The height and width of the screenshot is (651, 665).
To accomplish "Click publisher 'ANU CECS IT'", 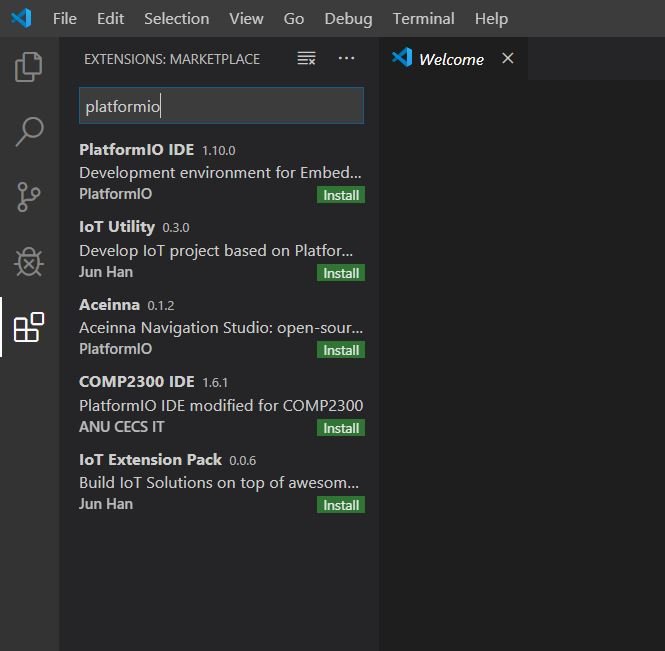I will pyautogui.click(x=122, y=427).
